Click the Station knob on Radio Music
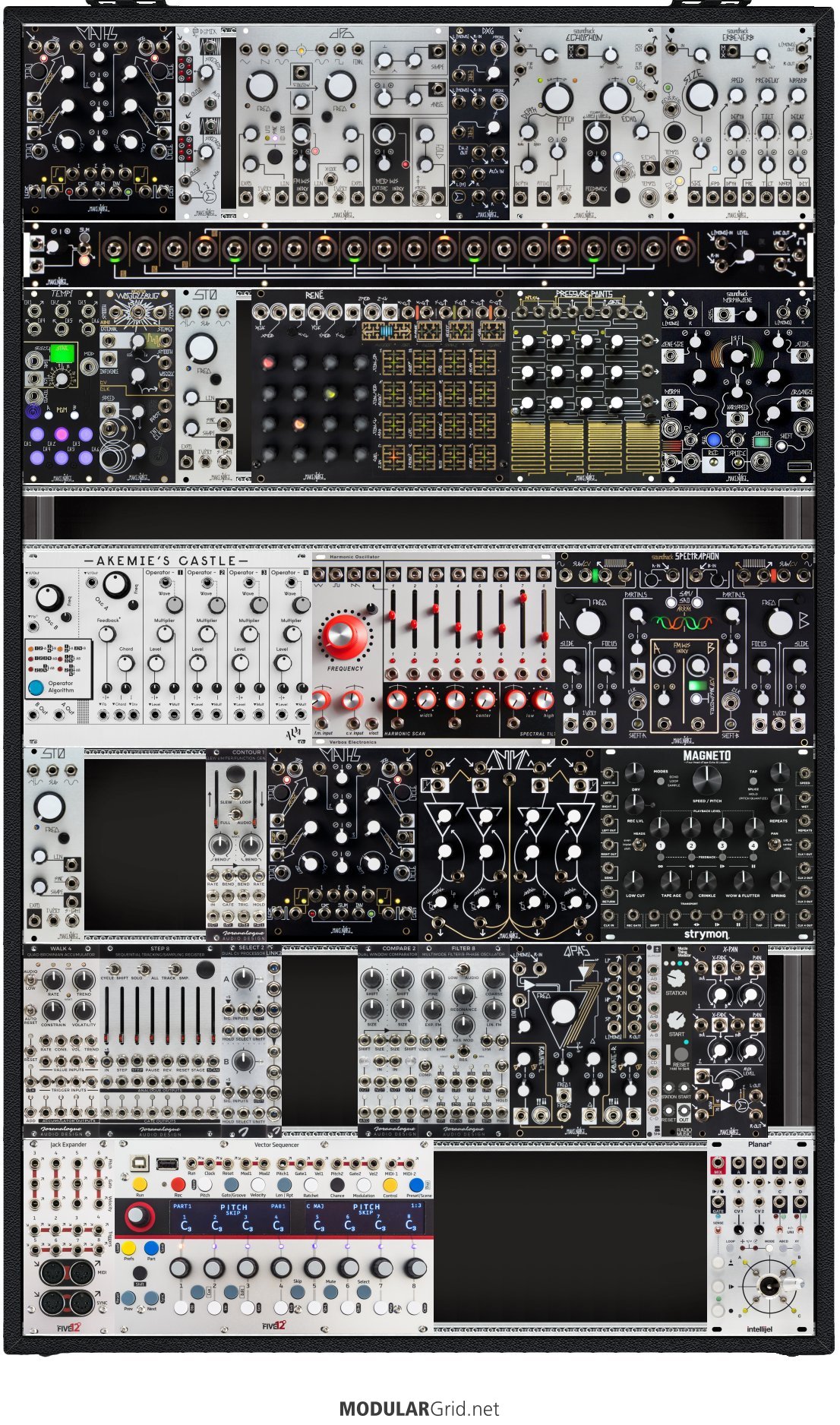The image size is (840, 1425). (676, 977)
